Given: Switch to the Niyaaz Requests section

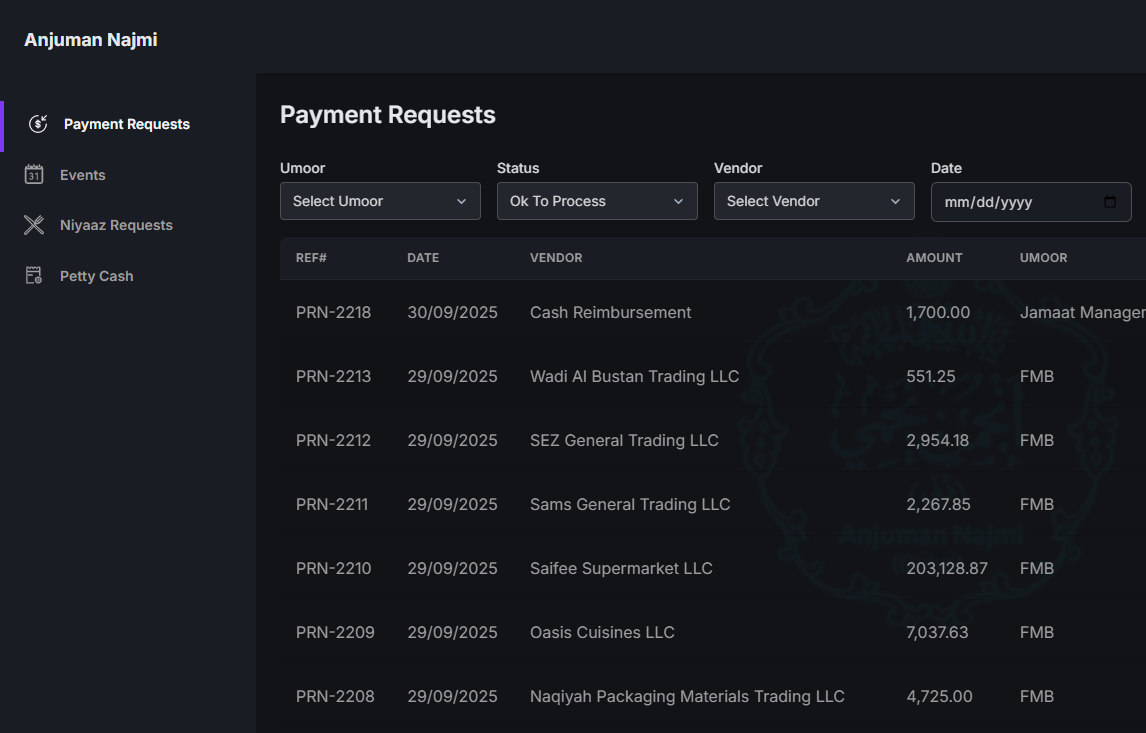Looking at the screenshot, I should [x=116, y=225].
